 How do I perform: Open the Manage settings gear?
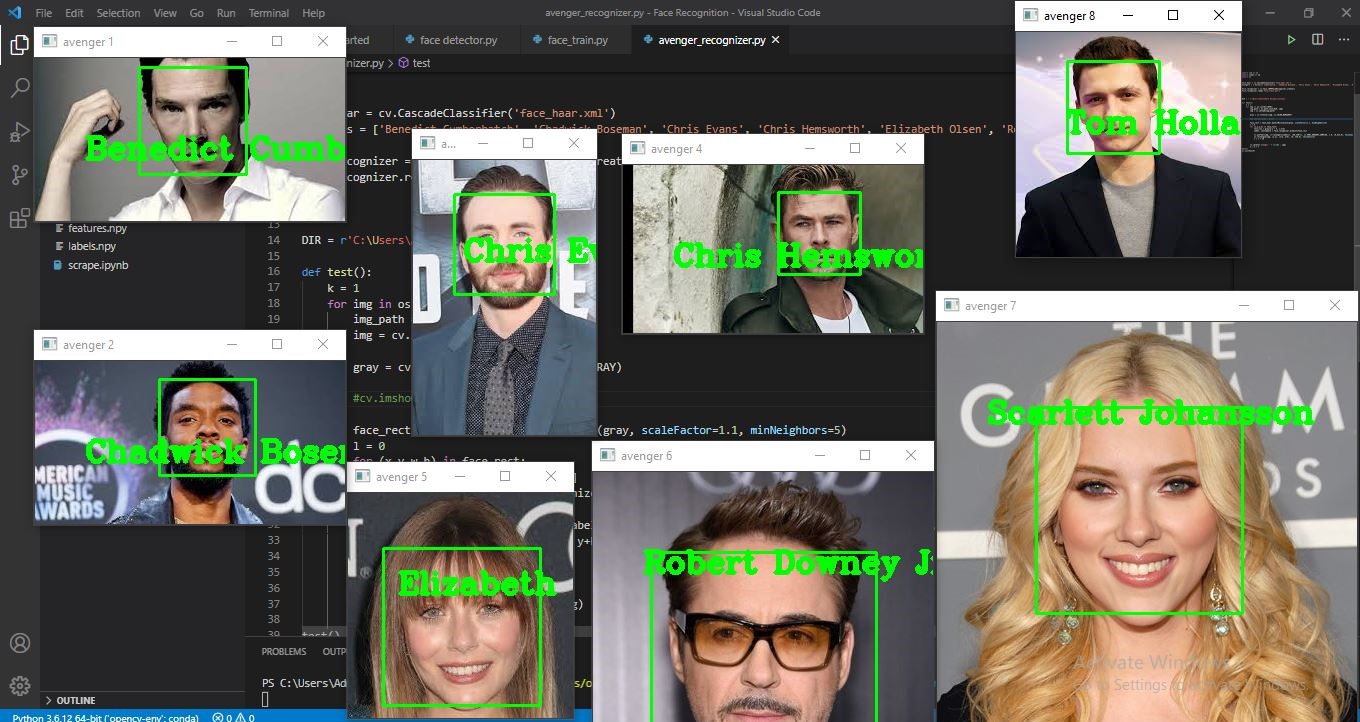point(20,684)
